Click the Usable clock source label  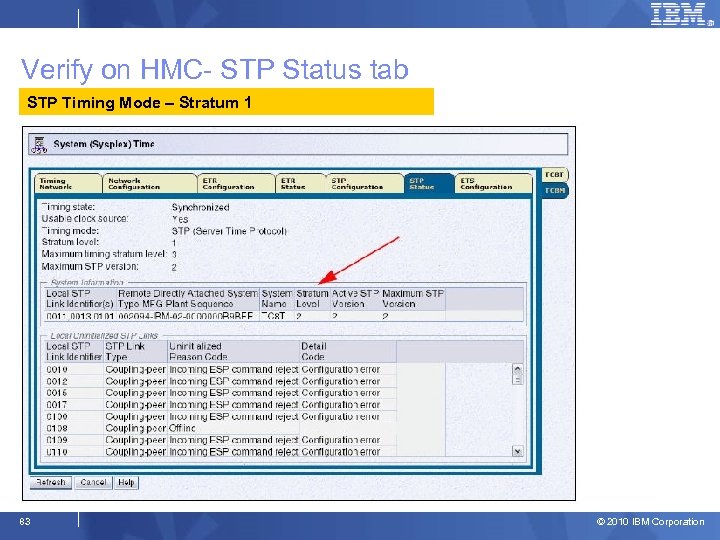[85, 219]
